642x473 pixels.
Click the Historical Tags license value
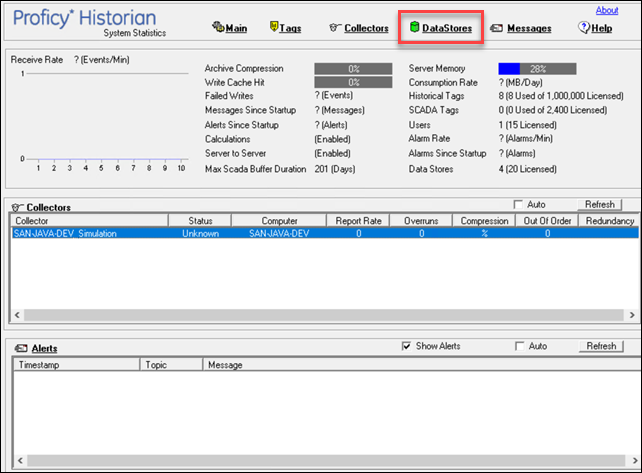tap(561, 96)
